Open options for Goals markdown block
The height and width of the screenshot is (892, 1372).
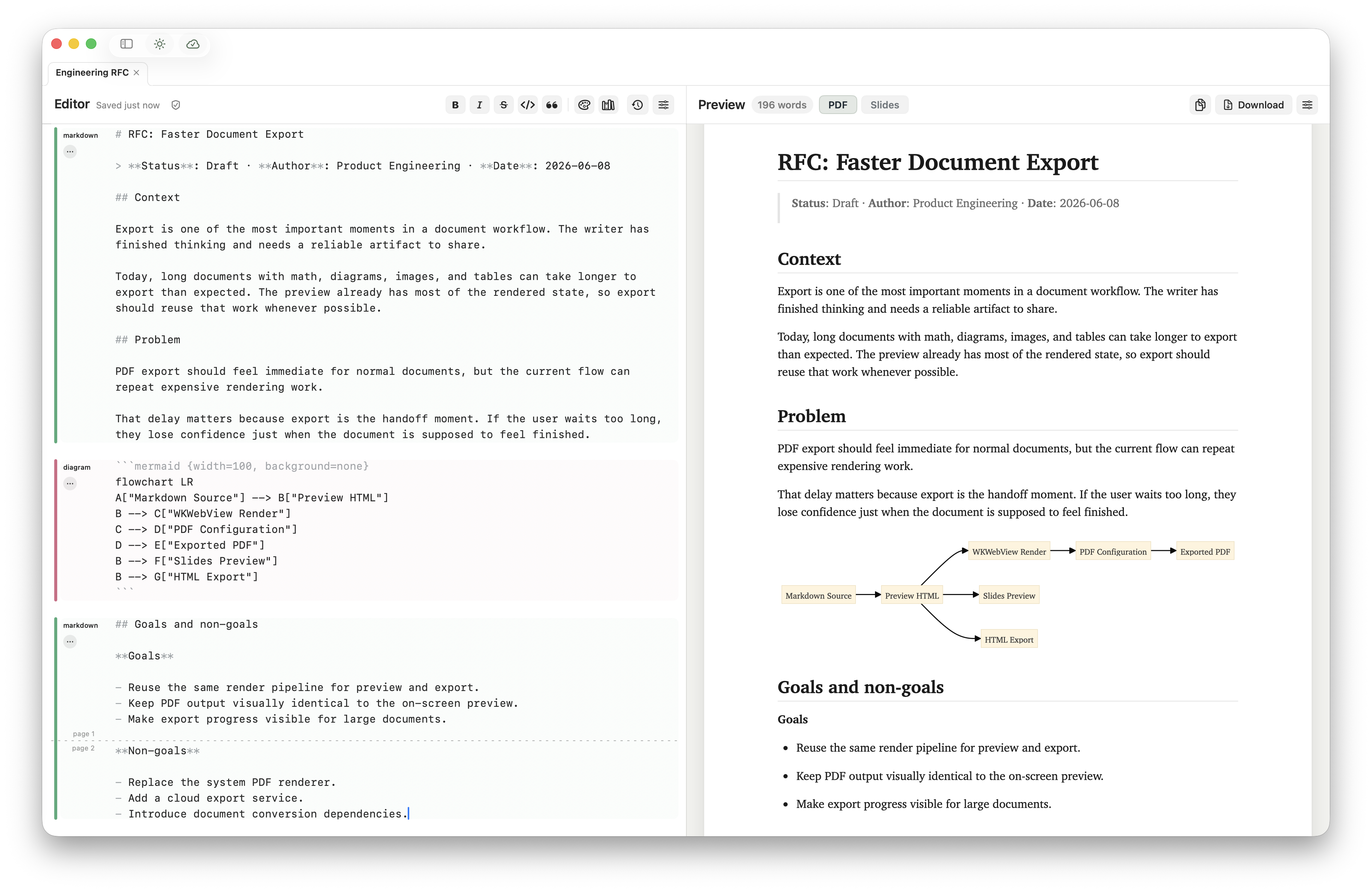tap(70, 641)
